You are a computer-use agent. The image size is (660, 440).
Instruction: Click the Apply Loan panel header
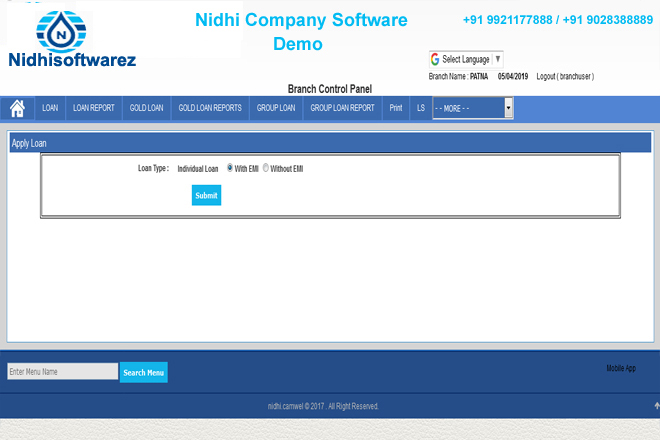pyautogui.click(x=330, y=143)
